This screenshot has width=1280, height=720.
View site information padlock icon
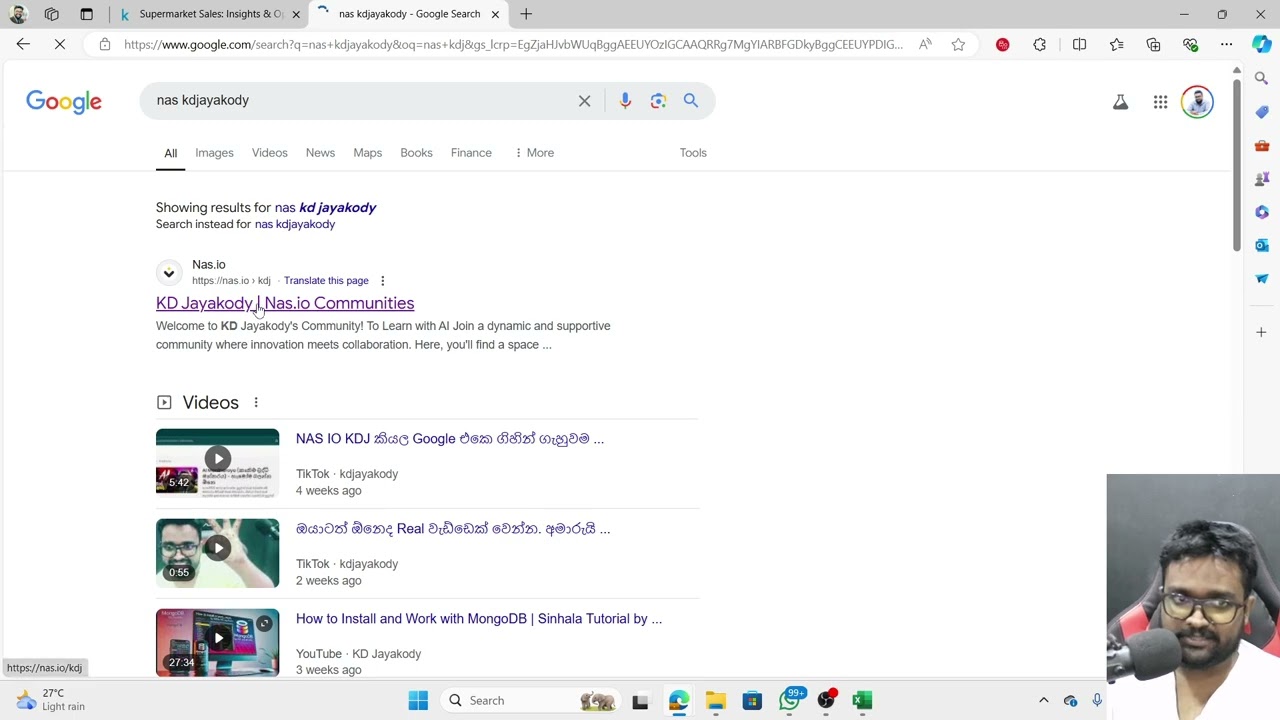[x=105, y=44]
